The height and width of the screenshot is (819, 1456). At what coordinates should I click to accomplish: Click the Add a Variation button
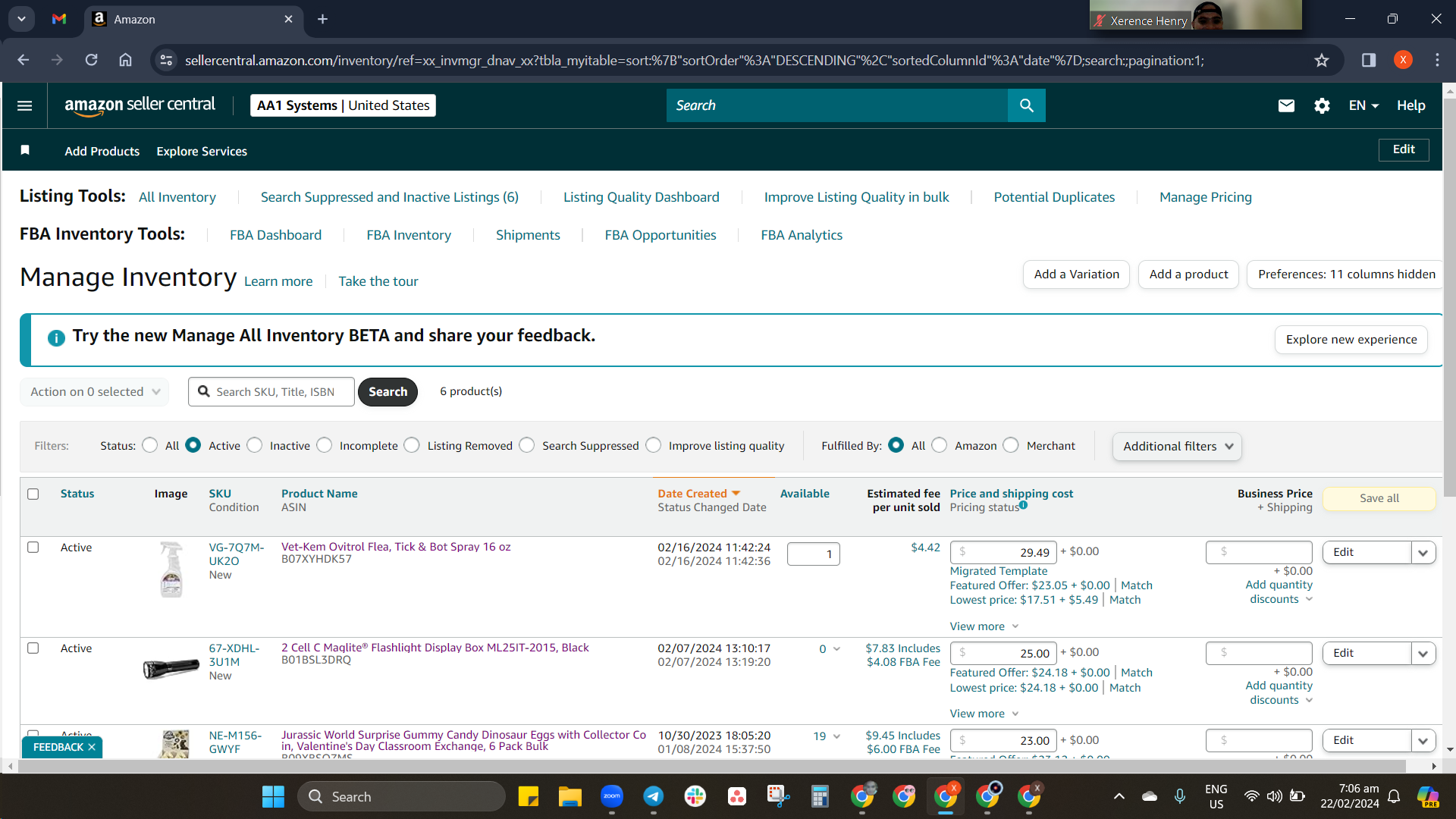pos(1076,275)
